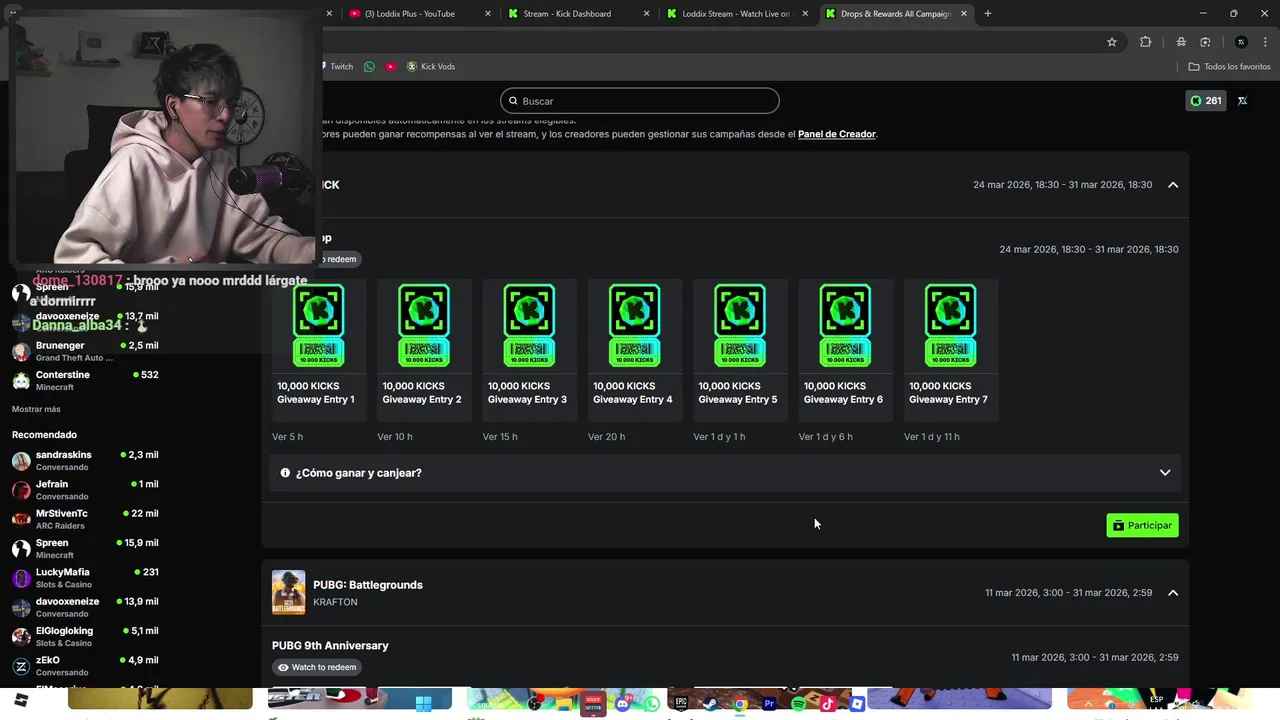Open Jefrain recommended channel
The image size is (1280, 720).
click(x=85, y=490)
